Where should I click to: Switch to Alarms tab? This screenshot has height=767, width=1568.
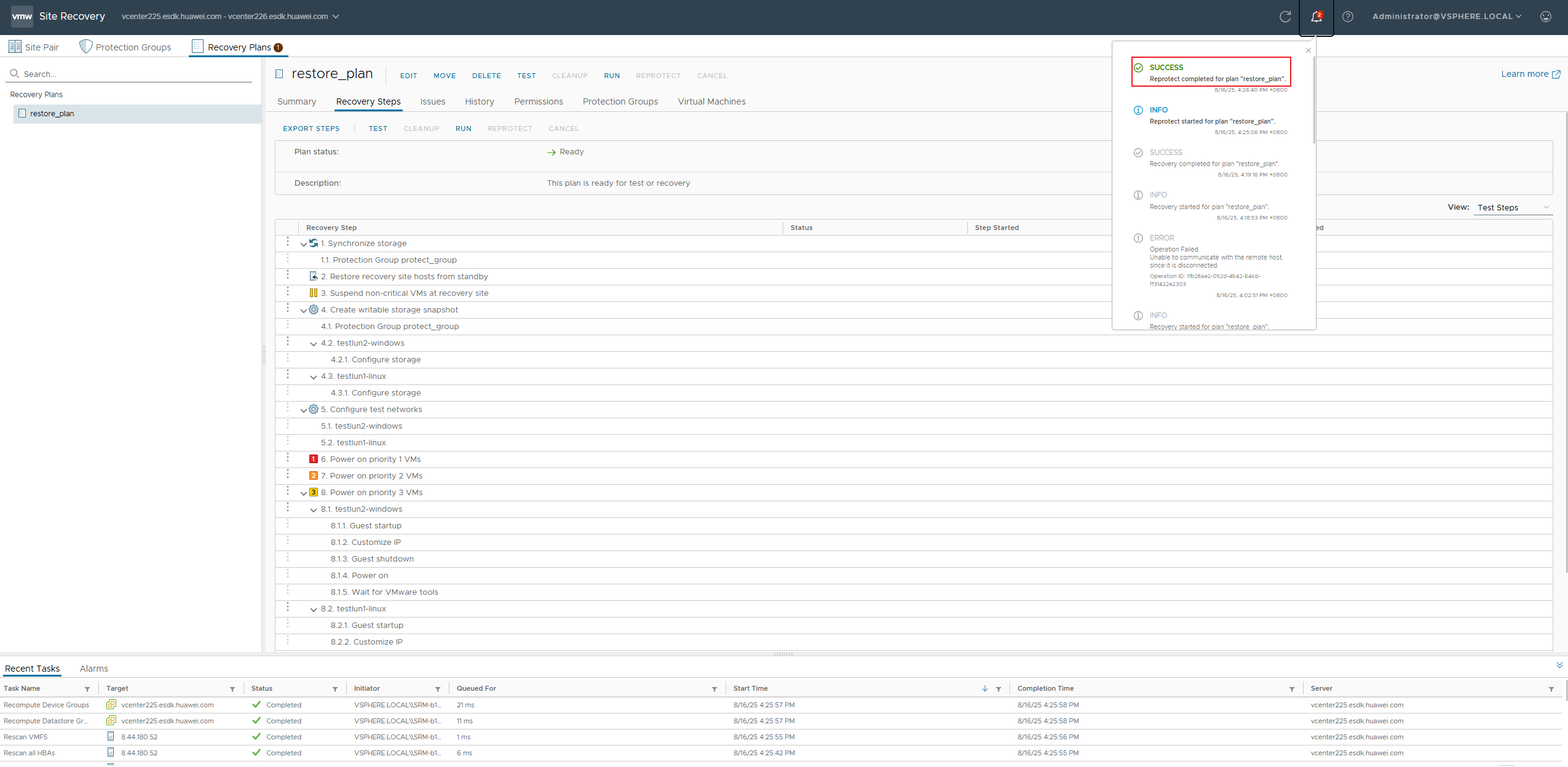[93, 669]
